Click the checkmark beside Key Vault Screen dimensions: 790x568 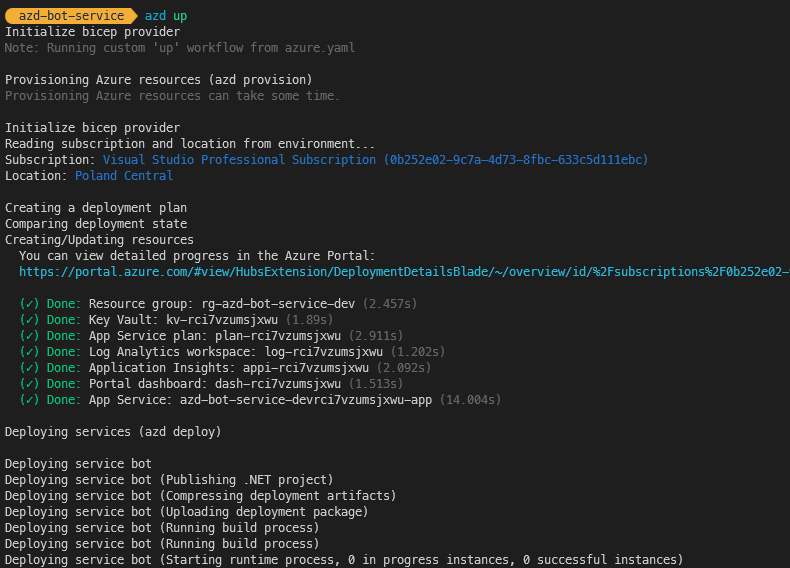click(29, 320)
